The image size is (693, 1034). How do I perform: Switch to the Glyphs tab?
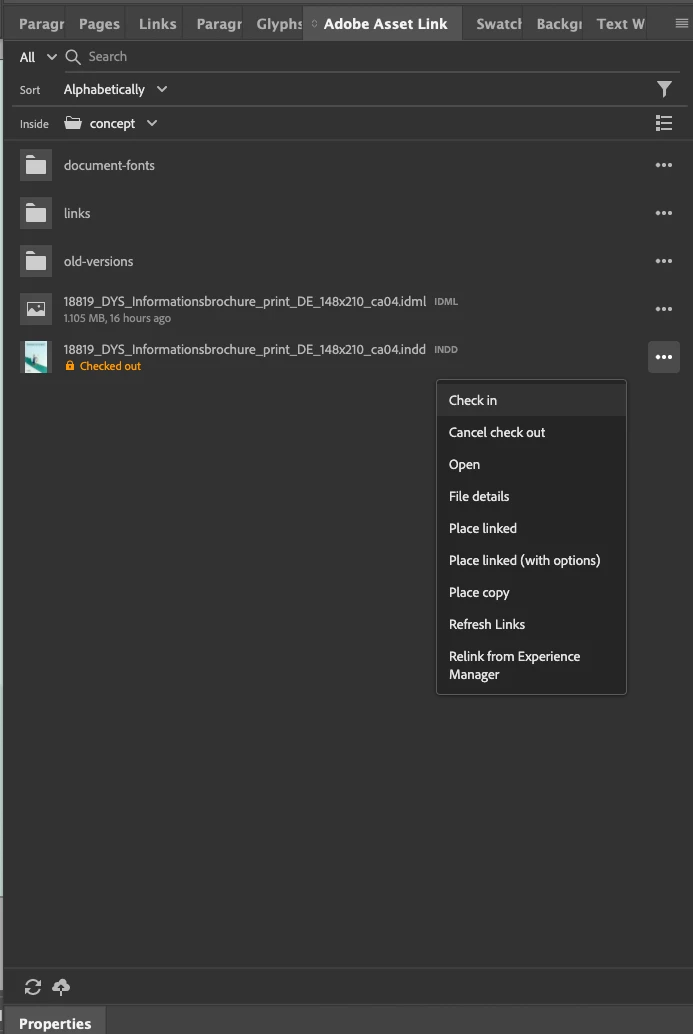[278, 24]
